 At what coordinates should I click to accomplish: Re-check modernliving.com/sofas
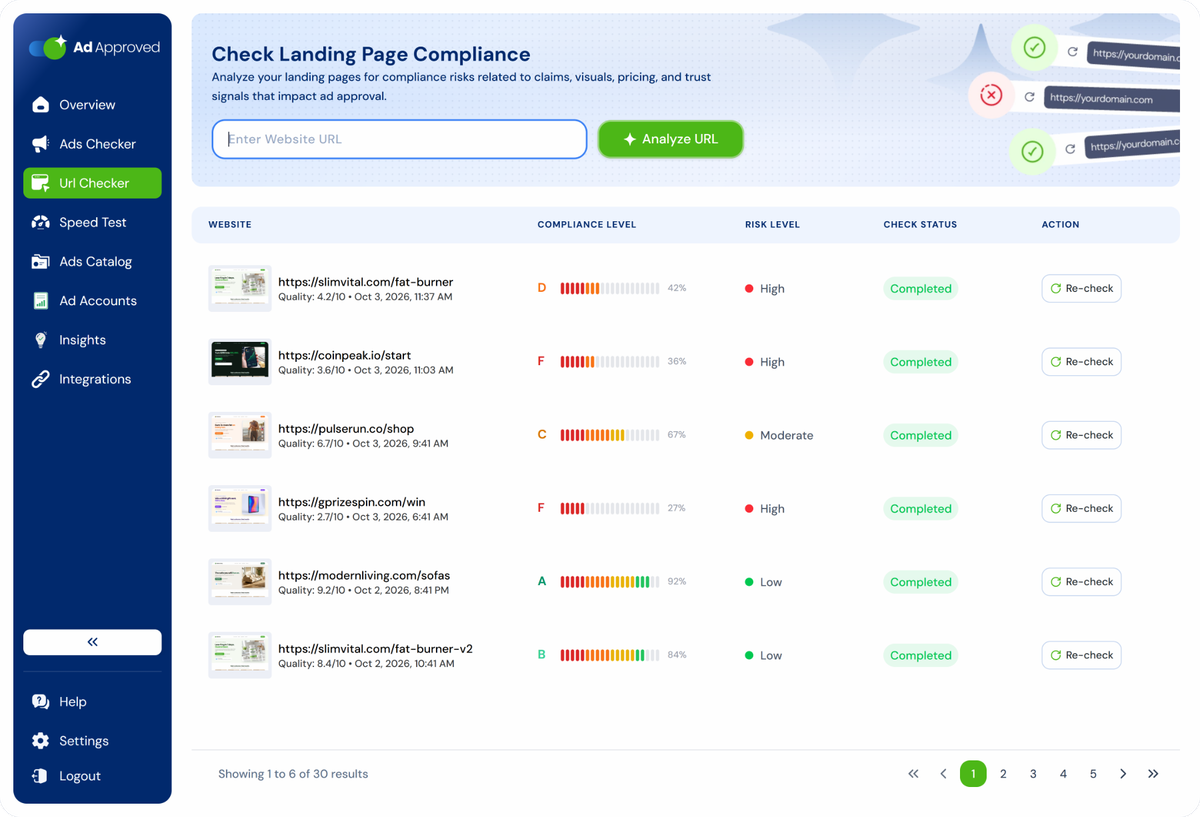click(x=1081, y=582)
